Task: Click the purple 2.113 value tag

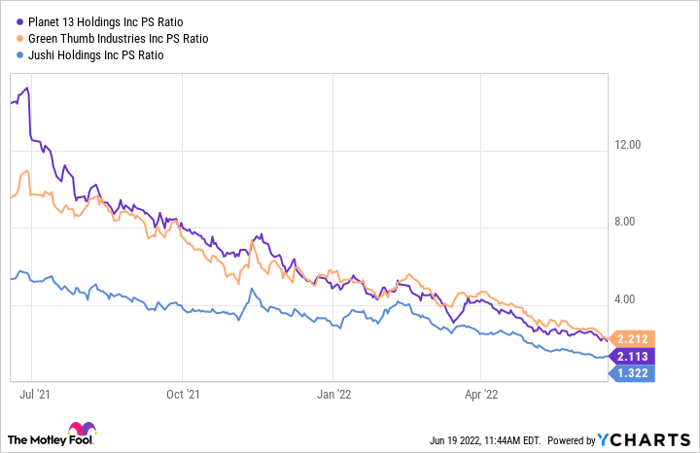Action: click(x=635, y=355)
